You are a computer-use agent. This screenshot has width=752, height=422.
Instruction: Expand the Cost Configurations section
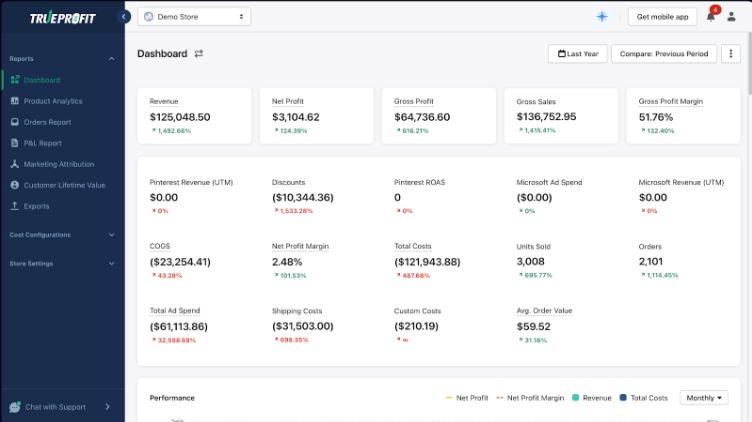(x=60, y=235)
